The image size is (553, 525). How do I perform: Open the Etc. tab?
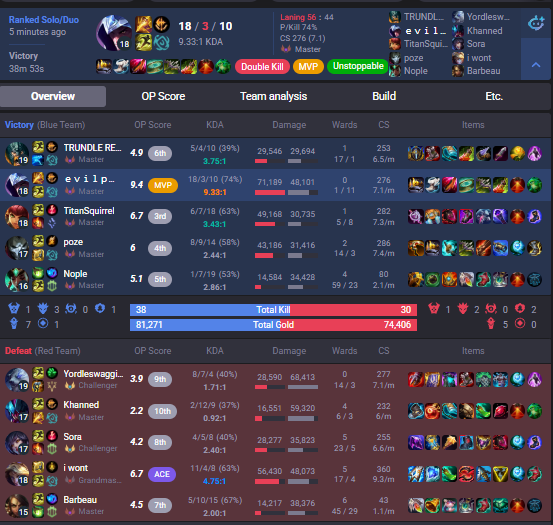[x=494, y=96]
